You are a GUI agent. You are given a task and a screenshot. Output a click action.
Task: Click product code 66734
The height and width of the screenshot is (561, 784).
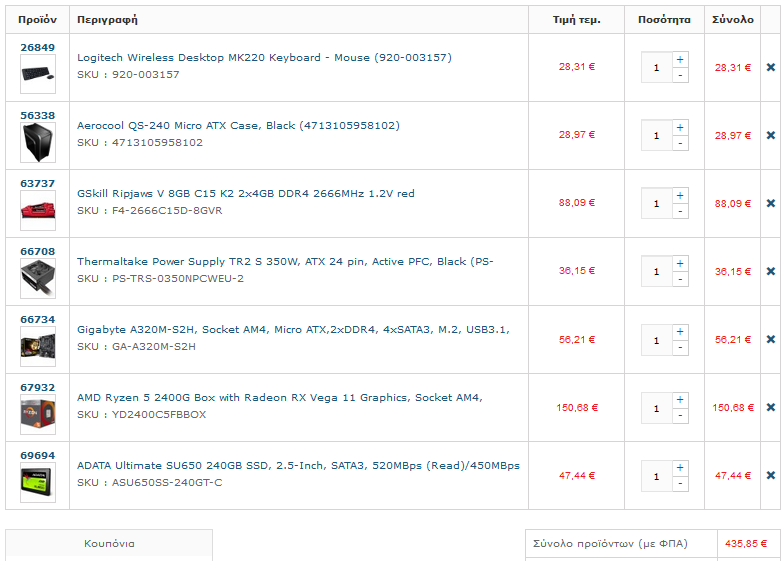pos(38,320)
